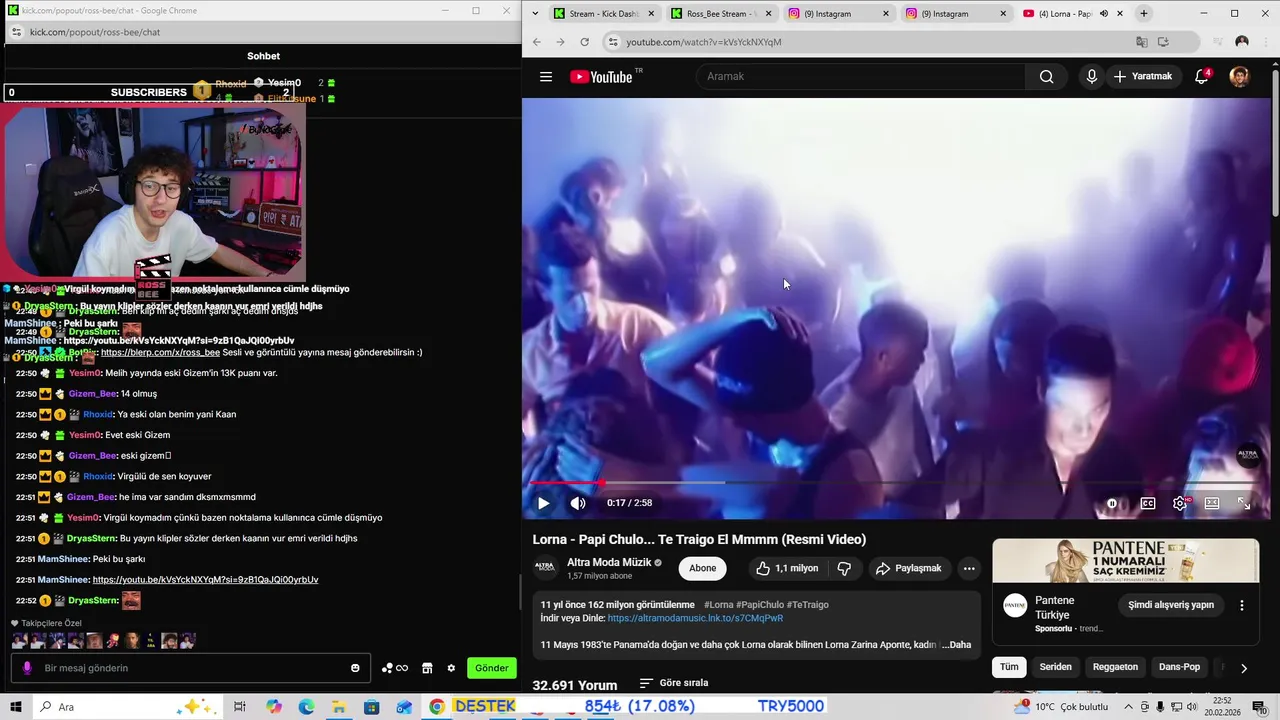The width and height of the screenshot is (1280, 720).
Task: Start voice search with the microphone
Action: pos(1092,77)
